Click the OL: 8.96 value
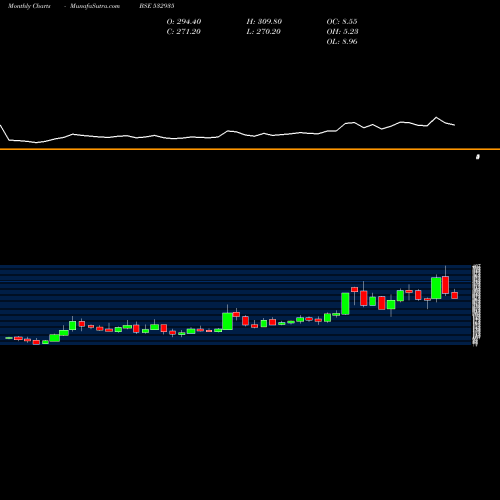Screen dimensions: 500x500 [x=342, y=42]
